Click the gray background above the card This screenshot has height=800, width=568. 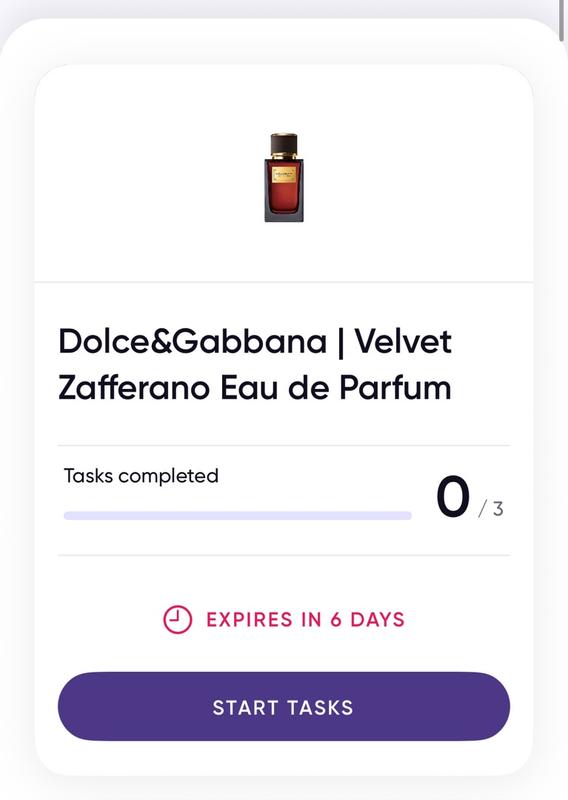coord(284,9)
